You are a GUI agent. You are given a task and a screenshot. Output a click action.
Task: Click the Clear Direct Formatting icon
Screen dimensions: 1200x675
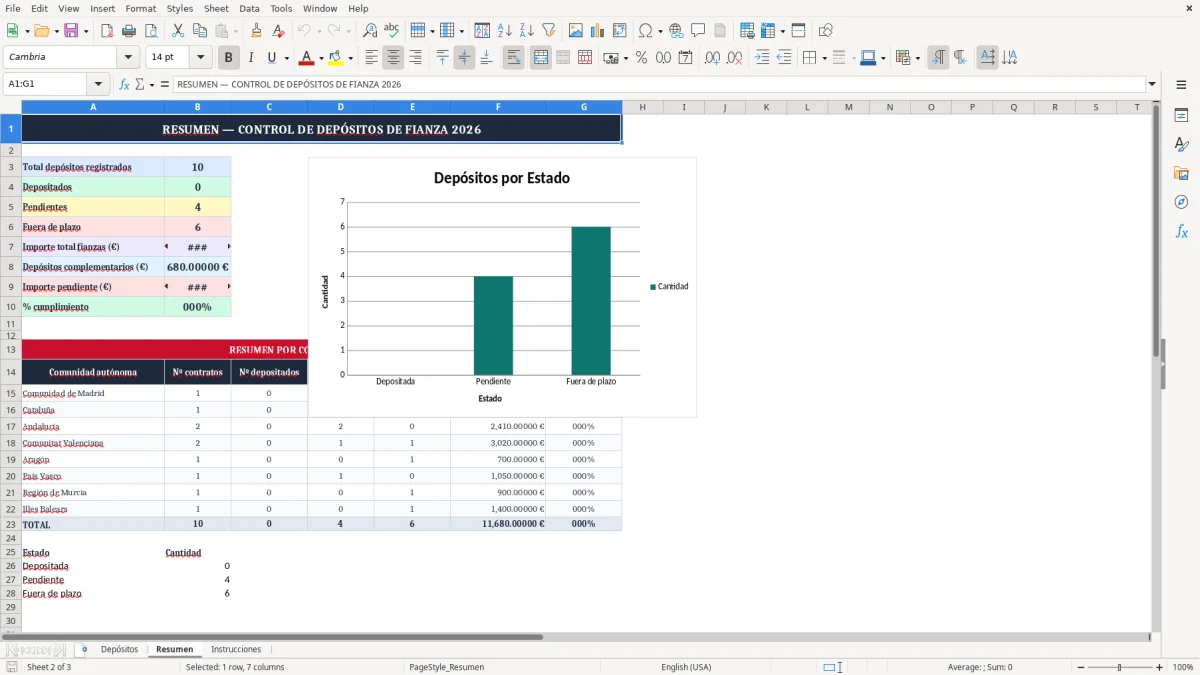point(278,31)
